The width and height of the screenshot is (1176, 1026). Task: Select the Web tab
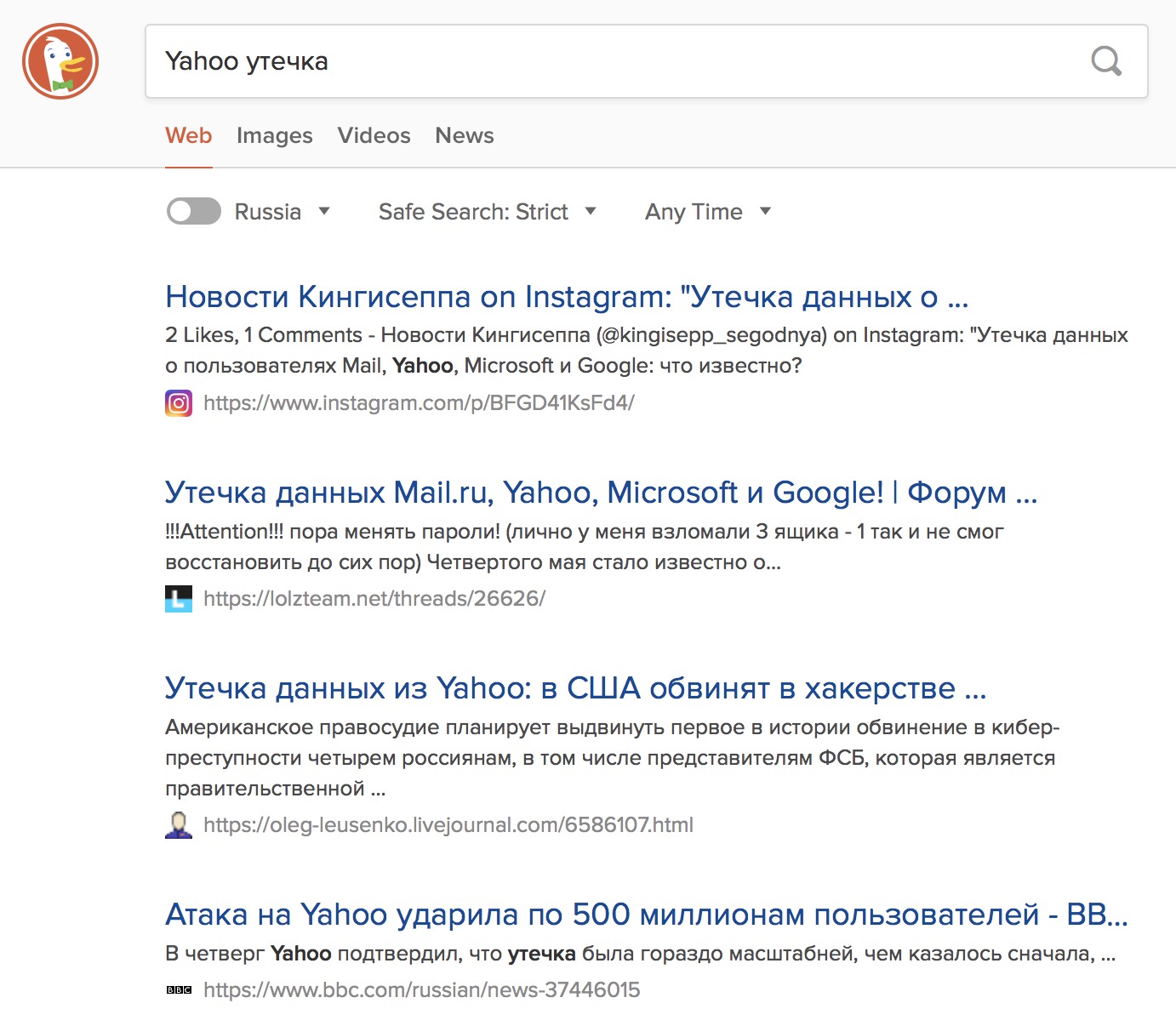[x=188, y=135]
